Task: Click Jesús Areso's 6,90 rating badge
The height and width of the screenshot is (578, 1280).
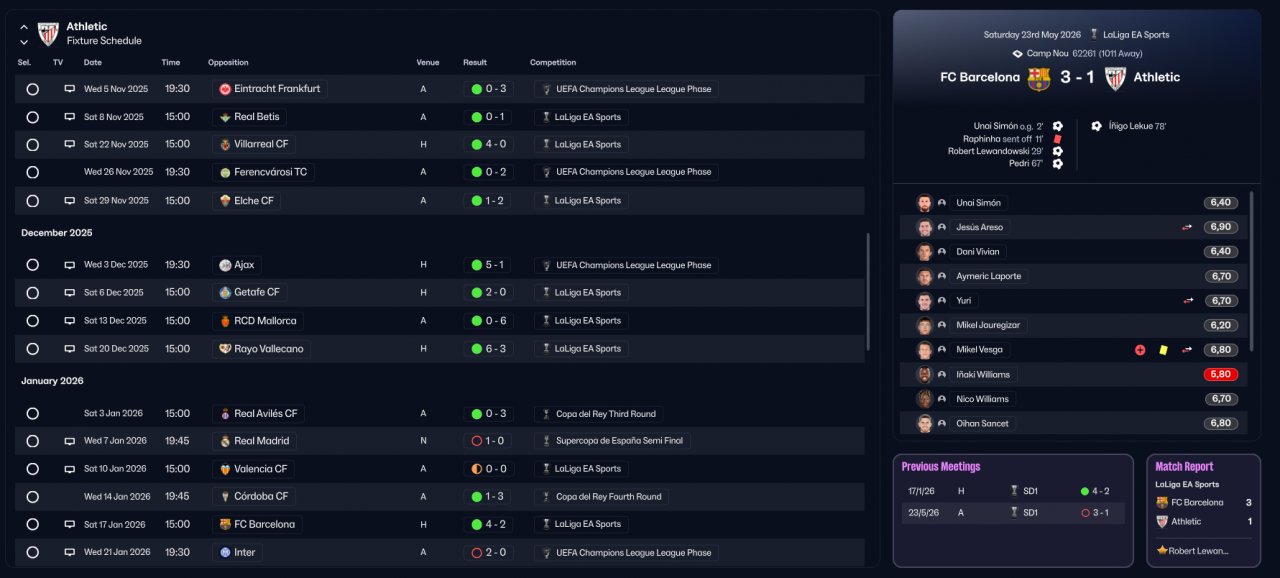Action: (x=1220, y=227)
